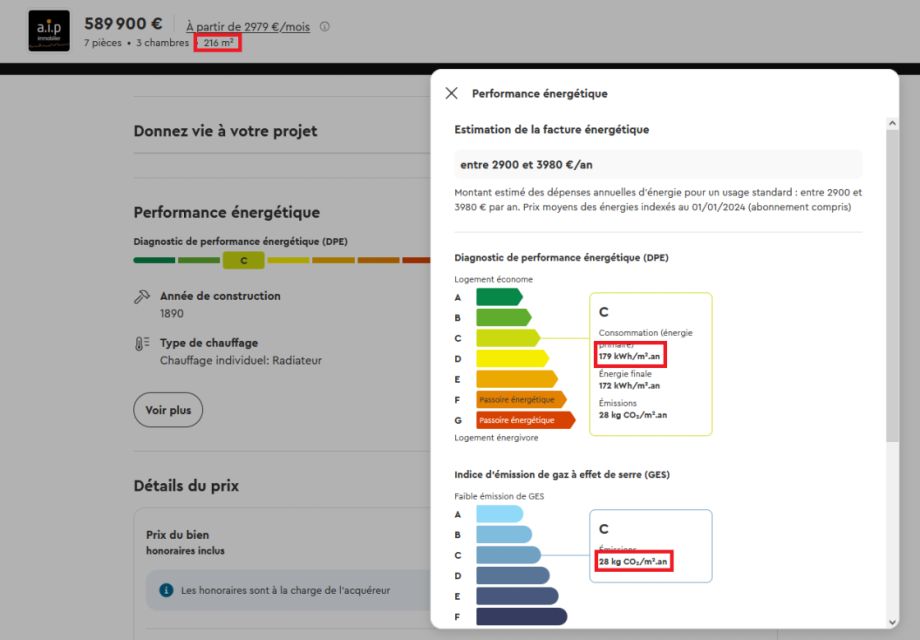Click the 'Détails du prix' heading

[x=186, y=486]
